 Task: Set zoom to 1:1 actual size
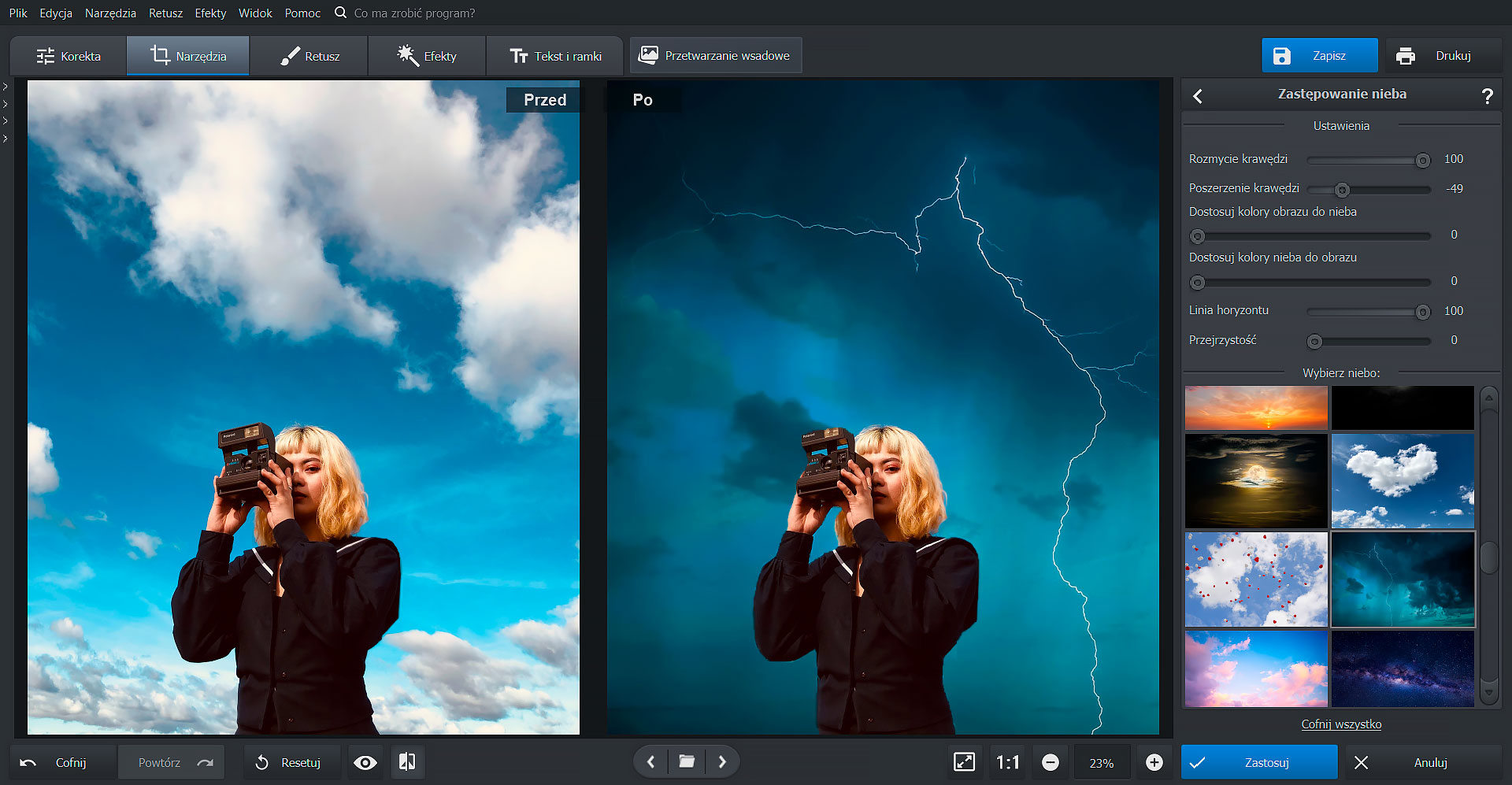tap(1008, 761)
